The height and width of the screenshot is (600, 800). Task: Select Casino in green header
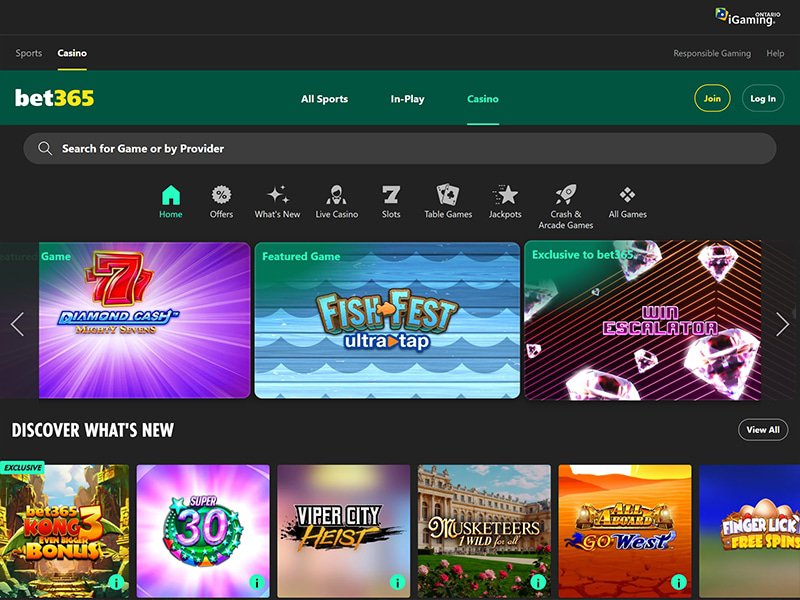pyautogui.click(x=483, y=99)
